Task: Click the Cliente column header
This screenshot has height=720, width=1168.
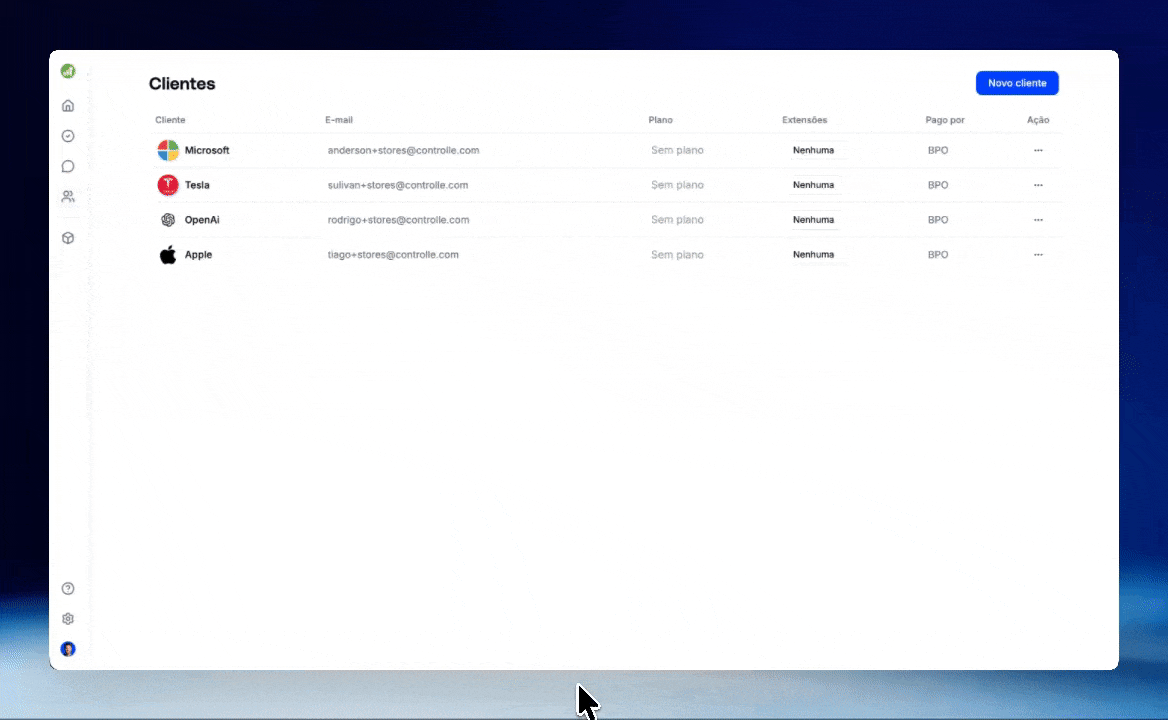Action: pos(170,120)
